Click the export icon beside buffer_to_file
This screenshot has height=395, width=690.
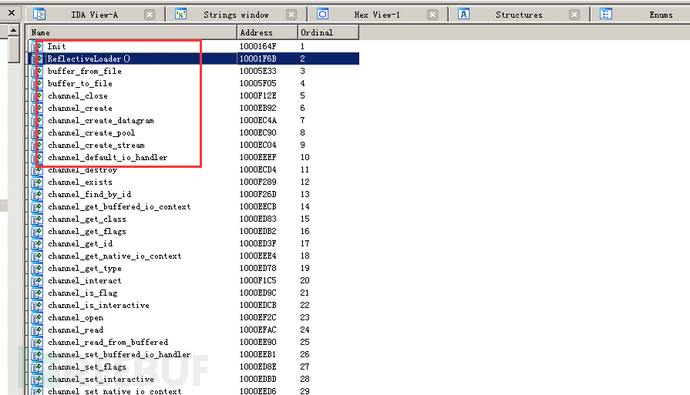point(37,83)
